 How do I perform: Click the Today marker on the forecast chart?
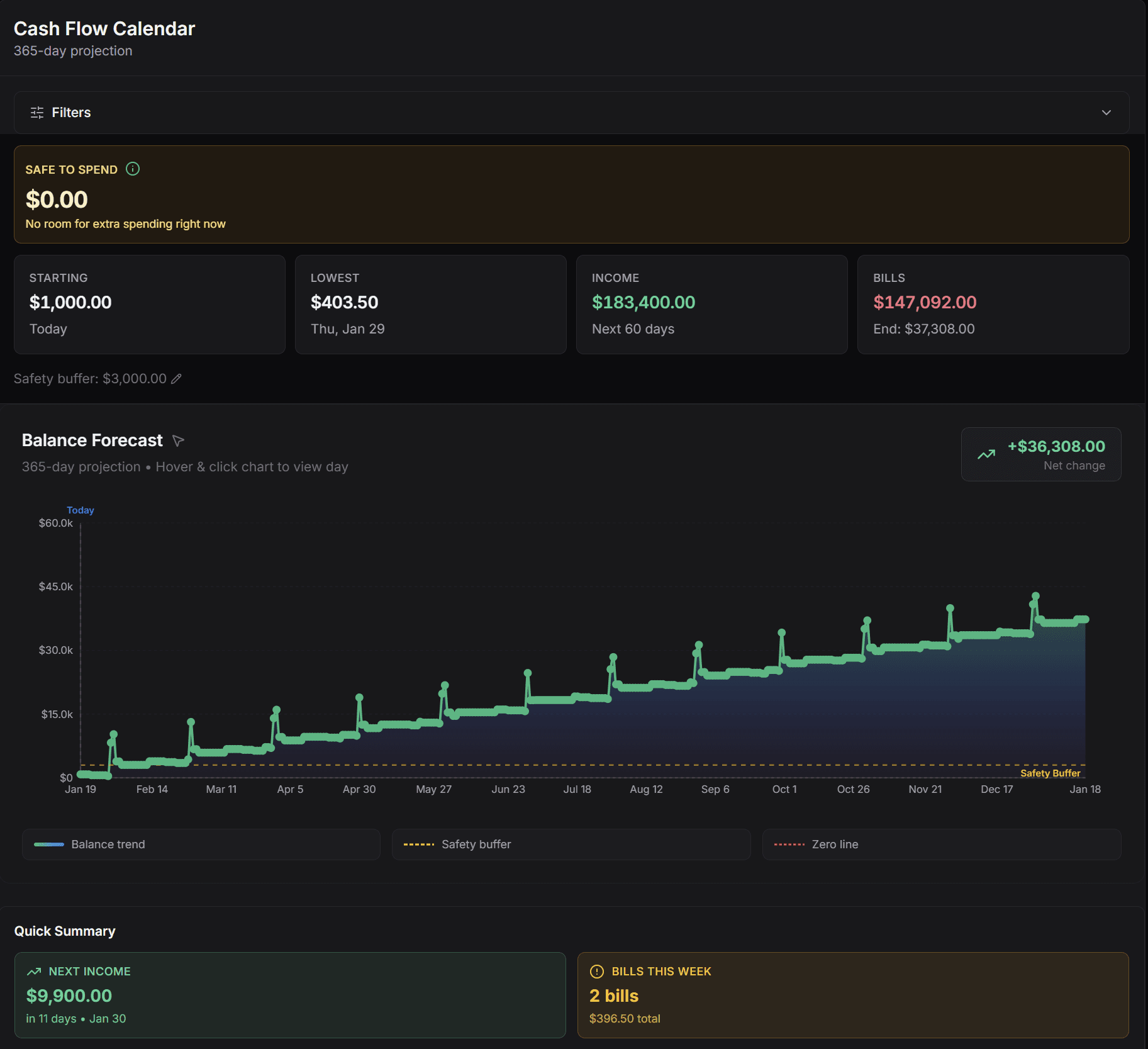80,510
